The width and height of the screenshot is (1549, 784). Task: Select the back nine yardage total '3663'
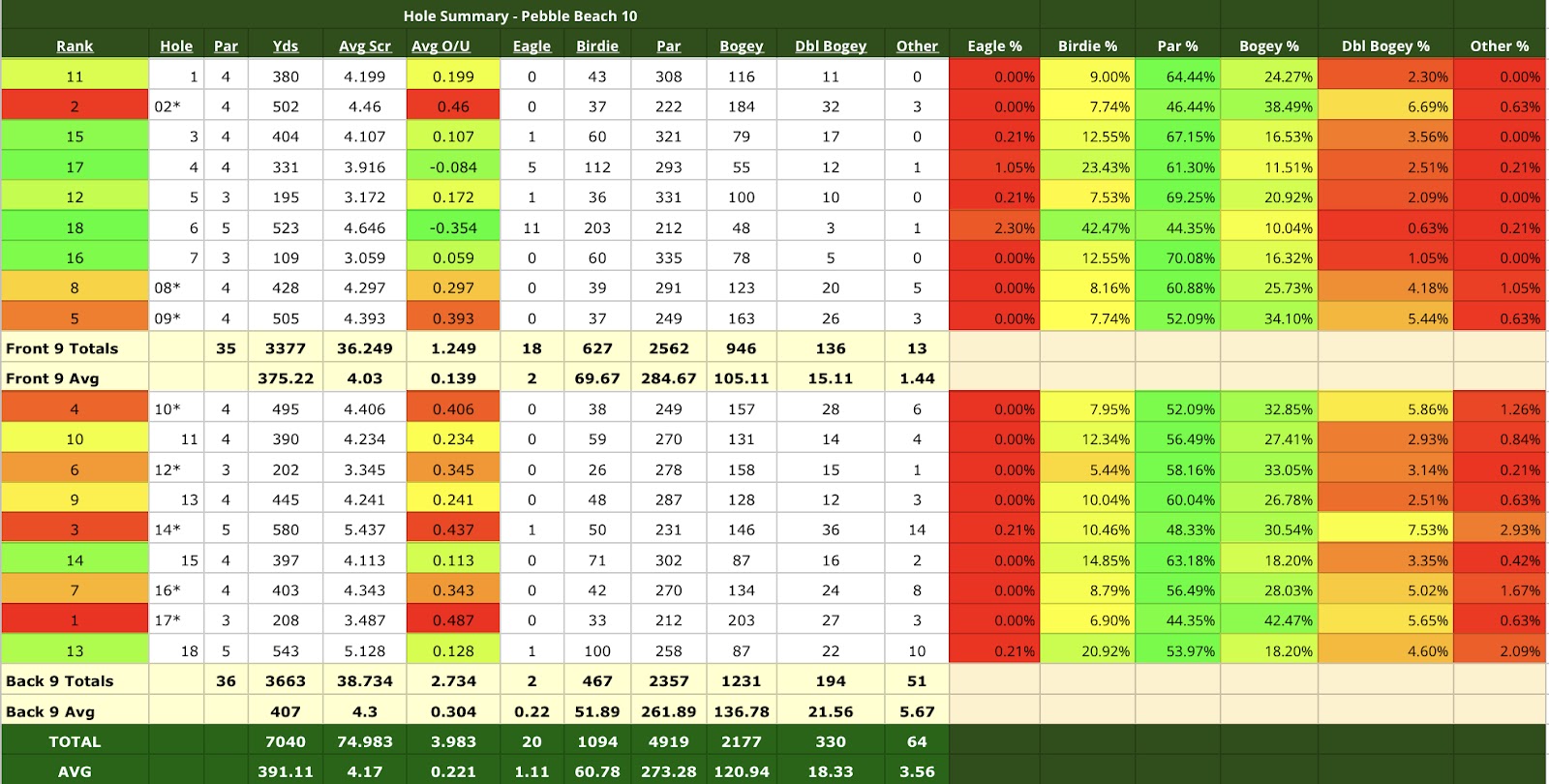pyautogui.click(x=286, y=681)
